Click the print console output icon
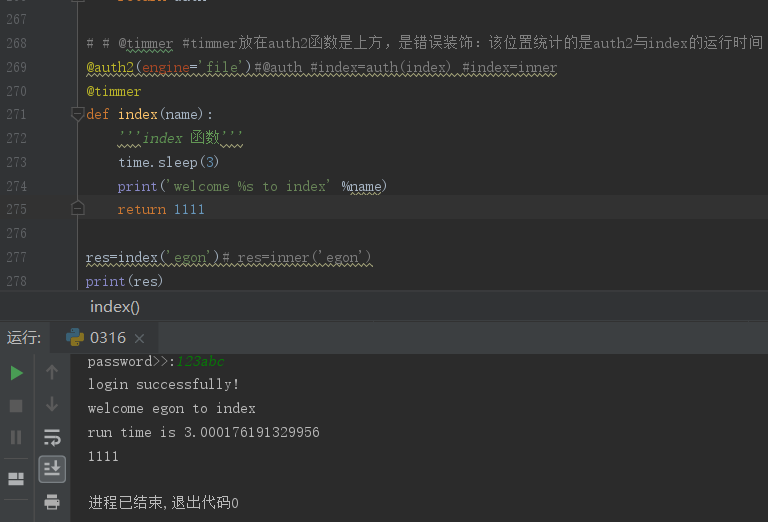Screen dimensions: 768x522 tap(52, 501)
